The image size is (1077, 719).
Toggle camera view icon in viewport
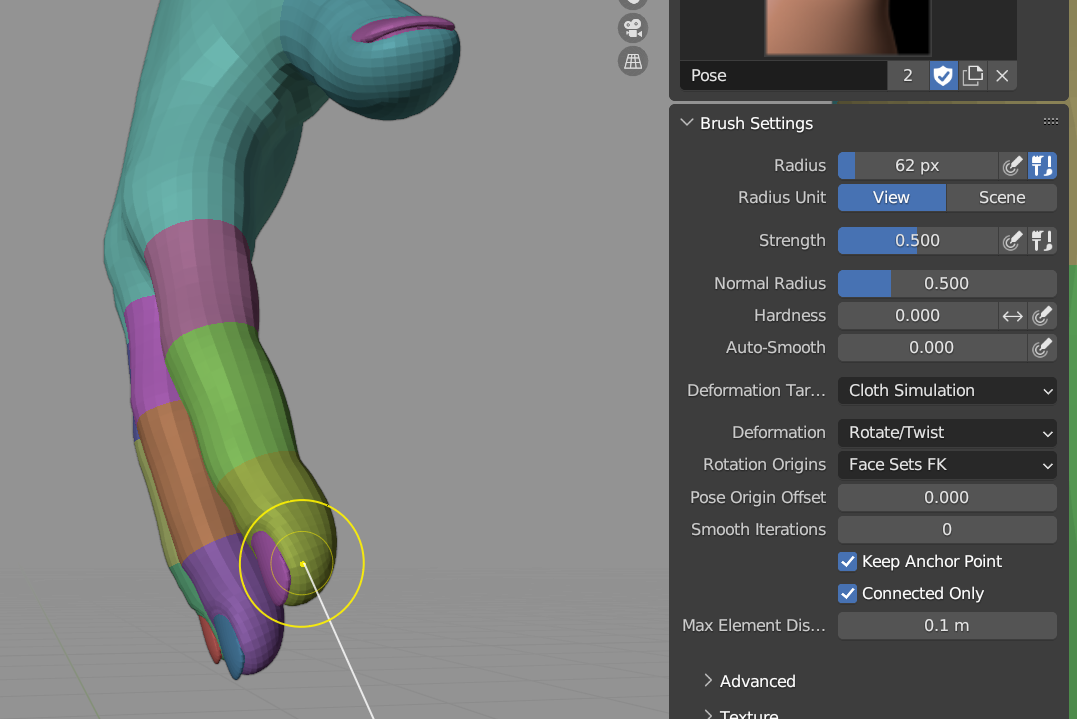[x=633, y=28]
